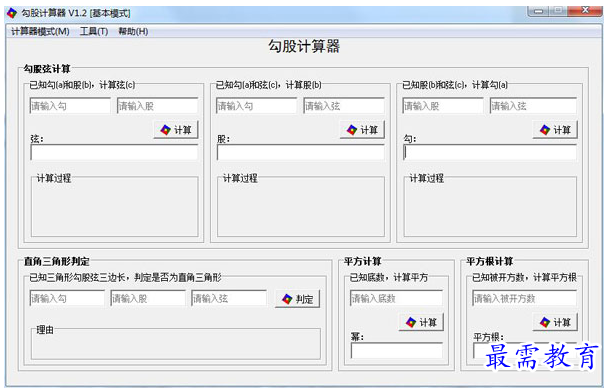Click the 请输入勾 field in 计算股(b) section
The height and width of the screenshot is (388, 607).
[x=256, y=106]
